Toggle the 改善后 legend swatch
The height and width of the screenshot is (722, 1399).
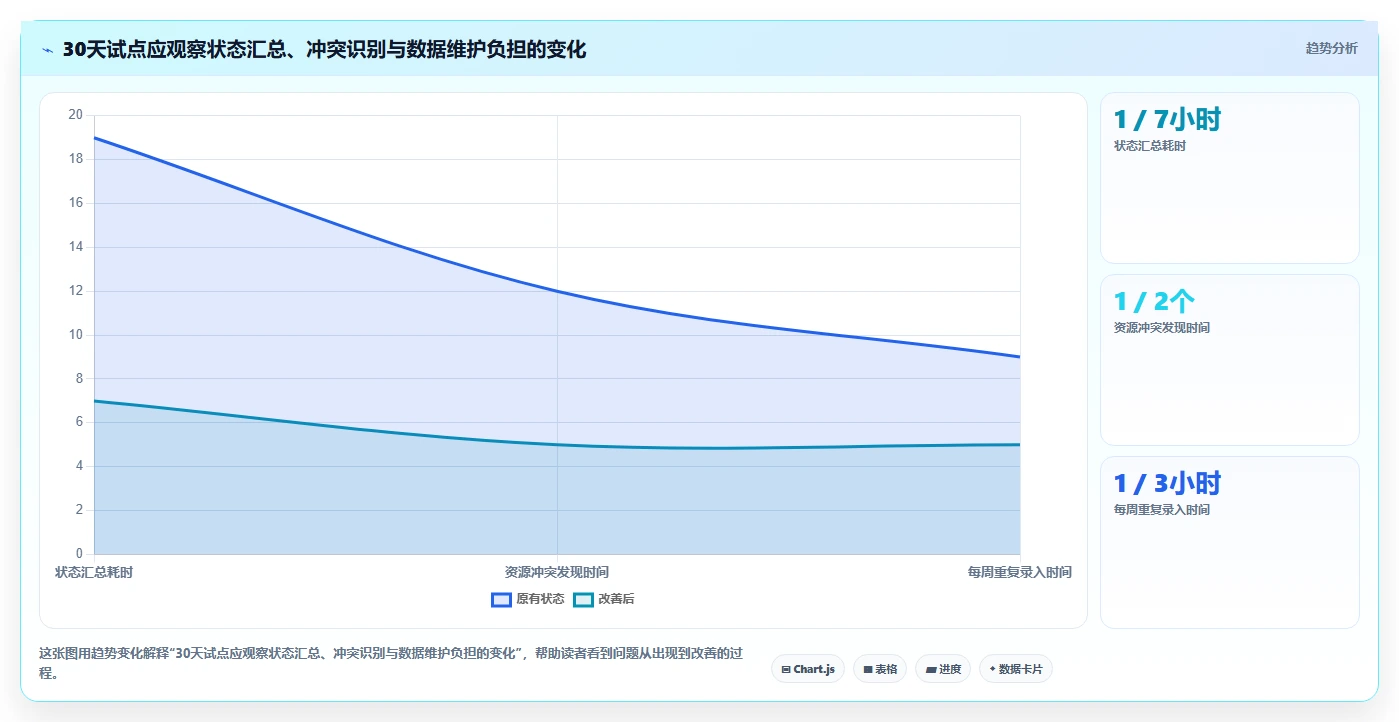pos(583,599)
